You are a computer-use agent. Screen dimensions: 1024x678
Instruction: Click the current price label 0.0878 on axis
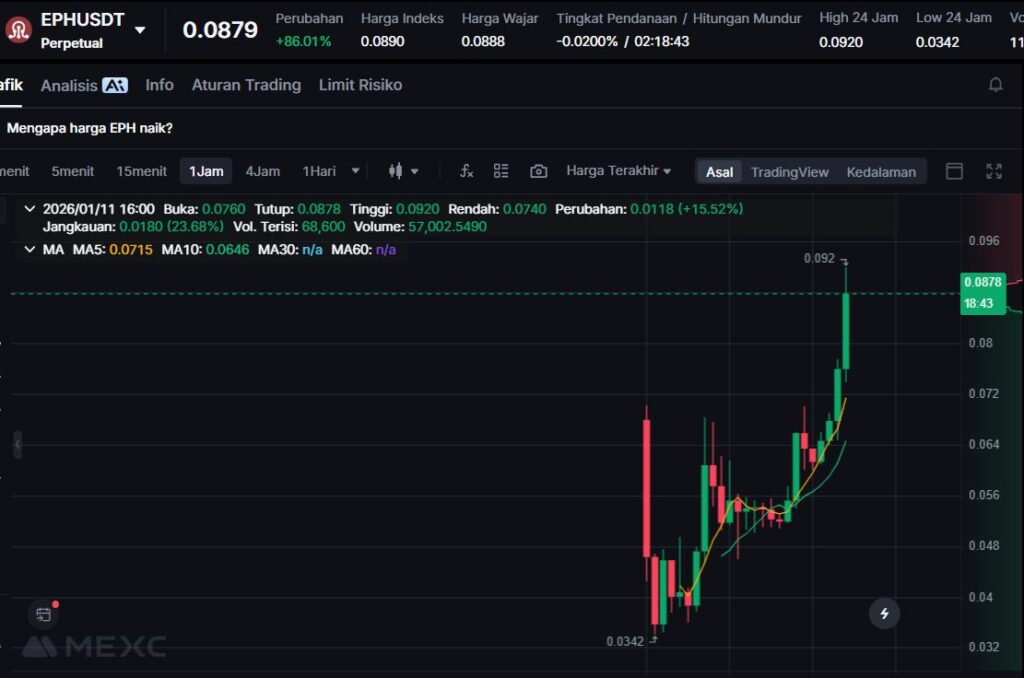click(x=982, y=282)
